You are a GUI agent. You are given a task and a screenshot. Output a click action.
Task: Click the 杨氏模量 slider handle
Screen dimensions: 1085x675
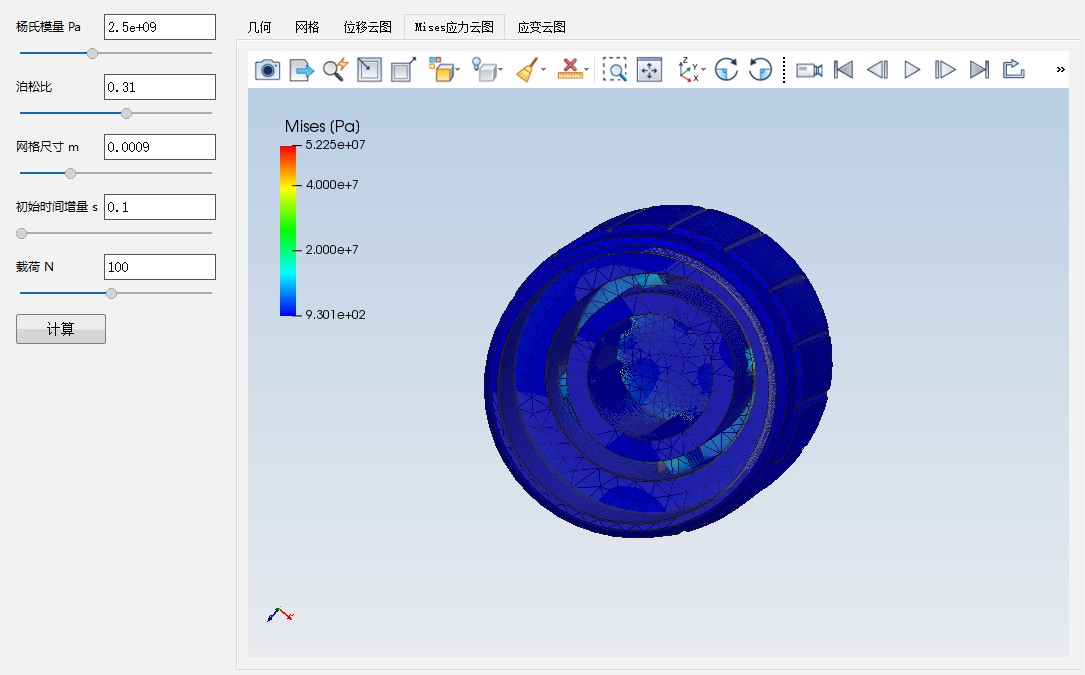point(93,53)
